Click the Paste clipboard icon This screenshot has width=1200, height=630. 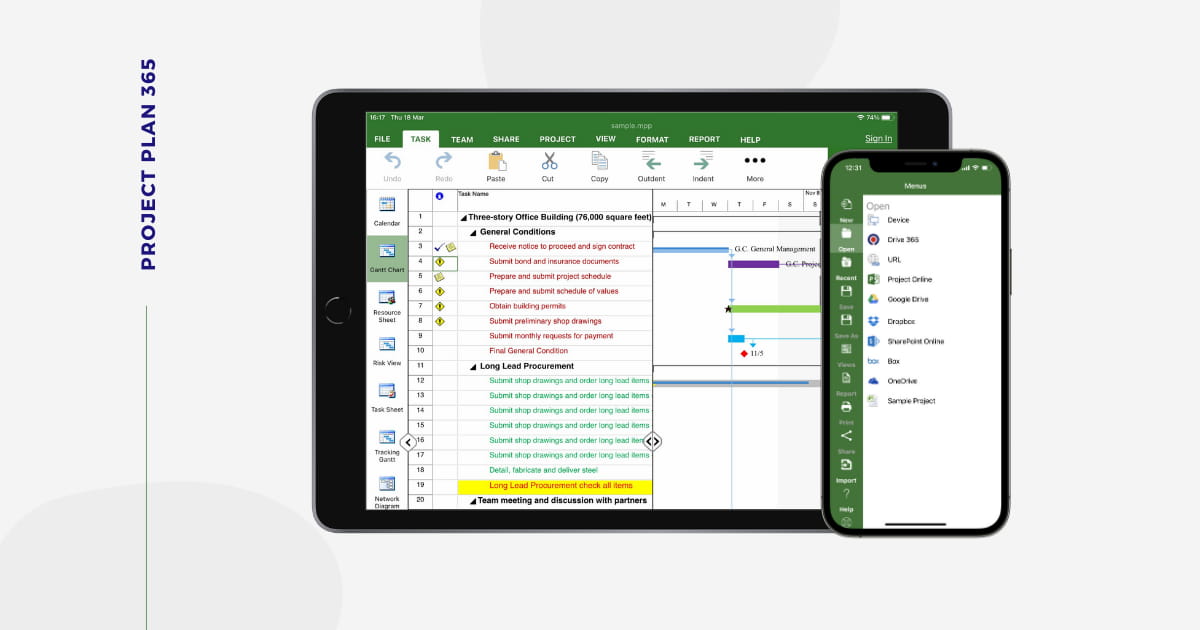496,161
